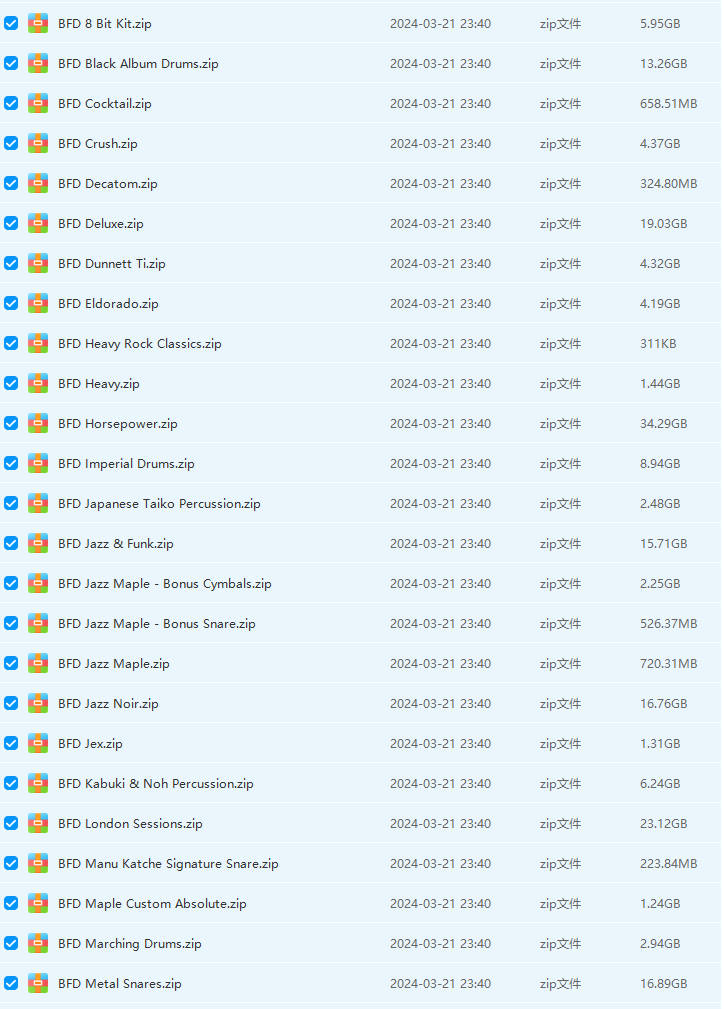Click the archive icon for BFD Horsepower.zip
This screenshot has width=724, height=1009.
[38, 423]
